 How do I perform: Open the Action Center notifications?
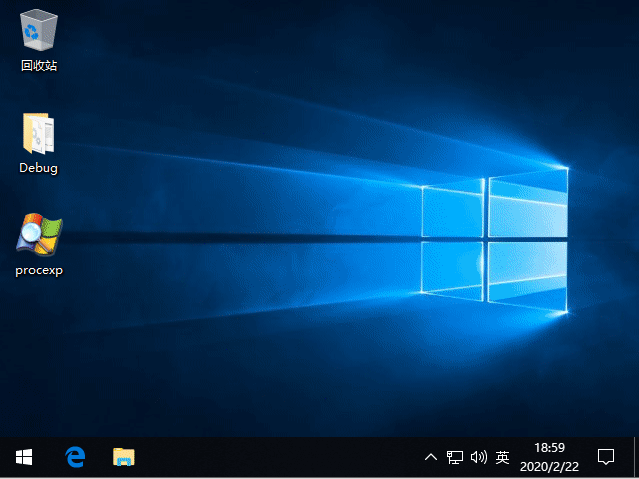click(x=606, y=457)
